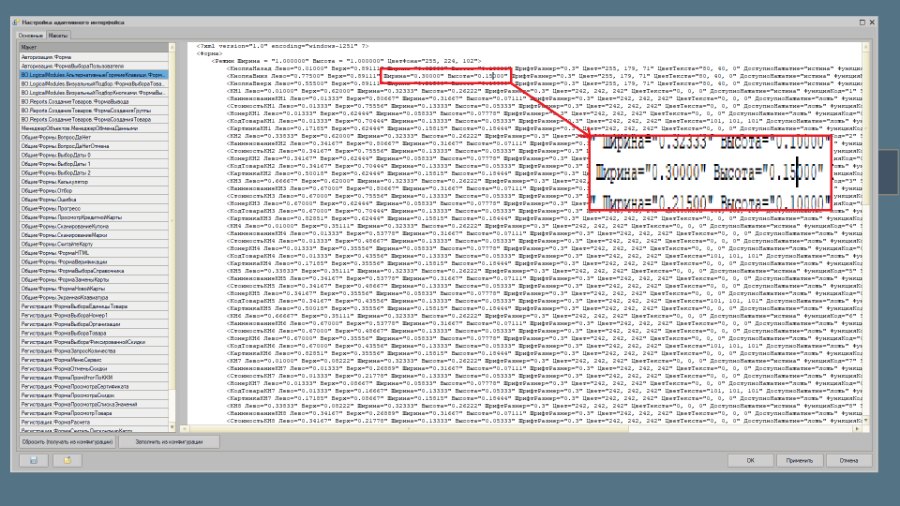Click XML editor horizontal scrollbar left arrow
900x506 pixels.
(185, 429)
